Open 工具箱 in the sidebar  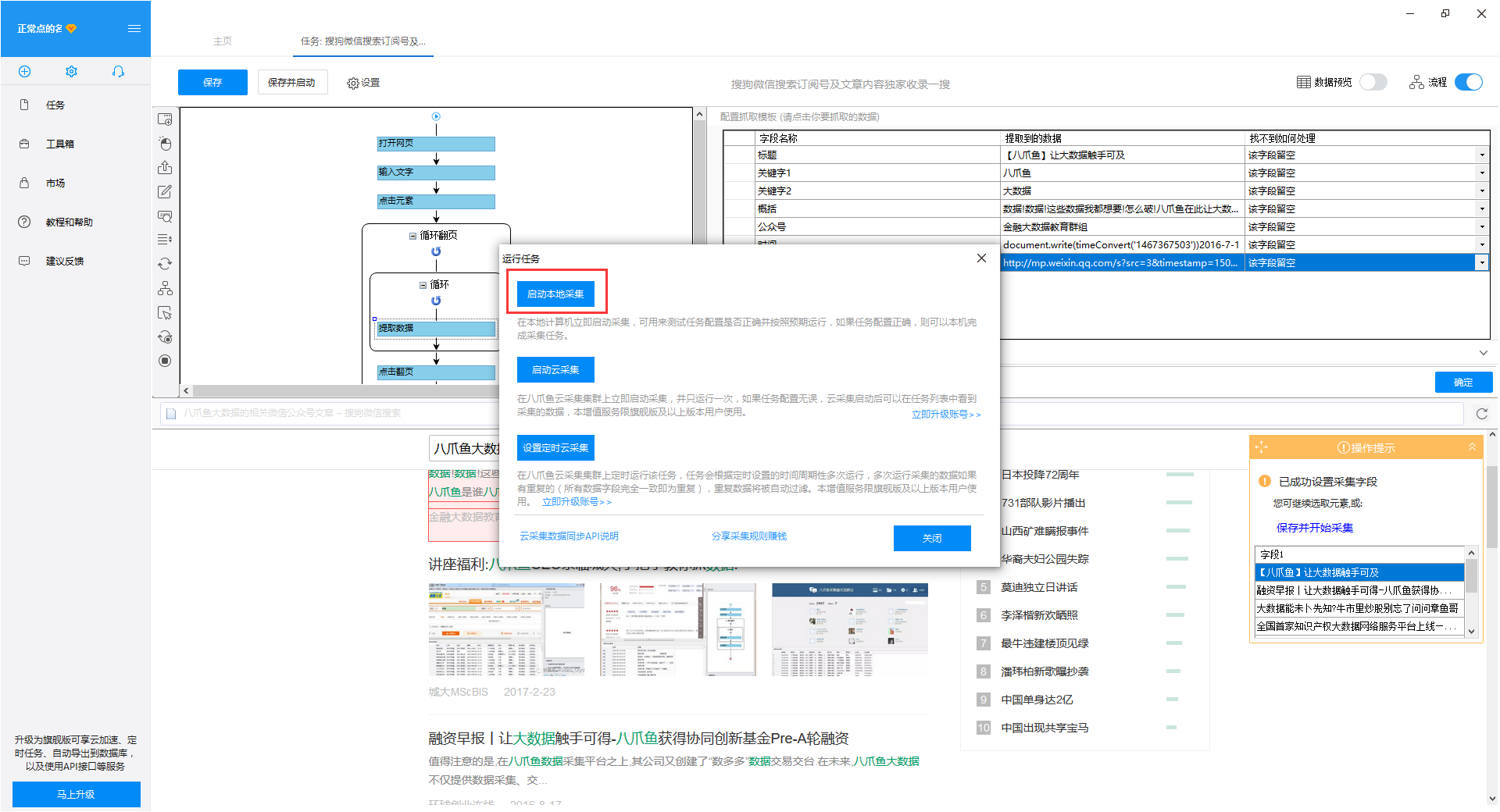pos(59,144)
